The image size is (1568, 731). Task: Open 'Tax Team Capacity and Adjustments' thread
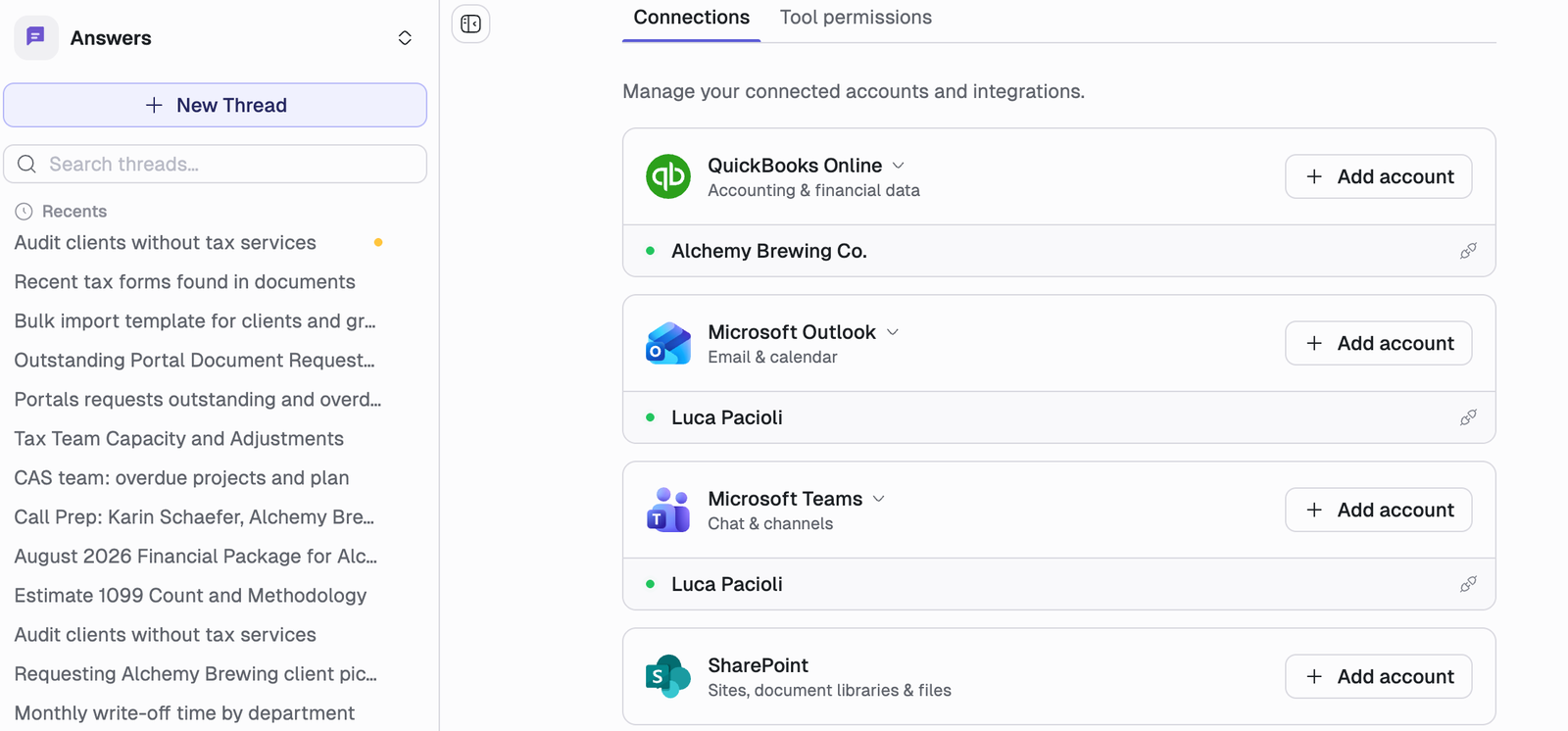tap(179, 439)
